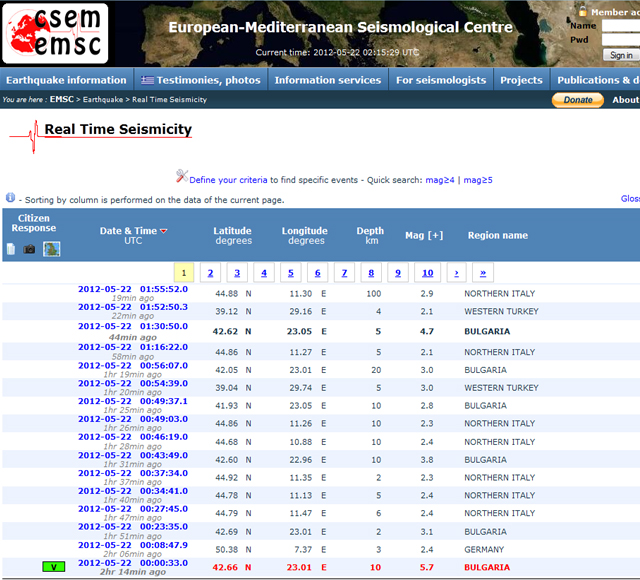This screenshot has width=640, height=580.
Task: Open the For seismologists menu
Action: [440, 80]
